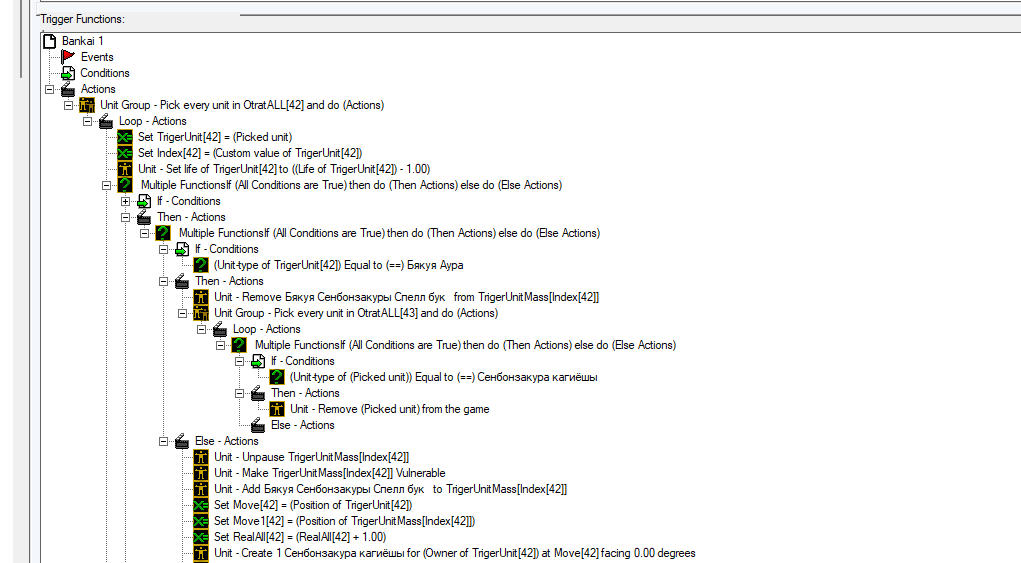Image resolution: width=1021 pixels, height=563 pixels.
Task: Collapse Then - Actions containing Remove Бякуя Сенбонзакуры
Action: coord(163,281)
